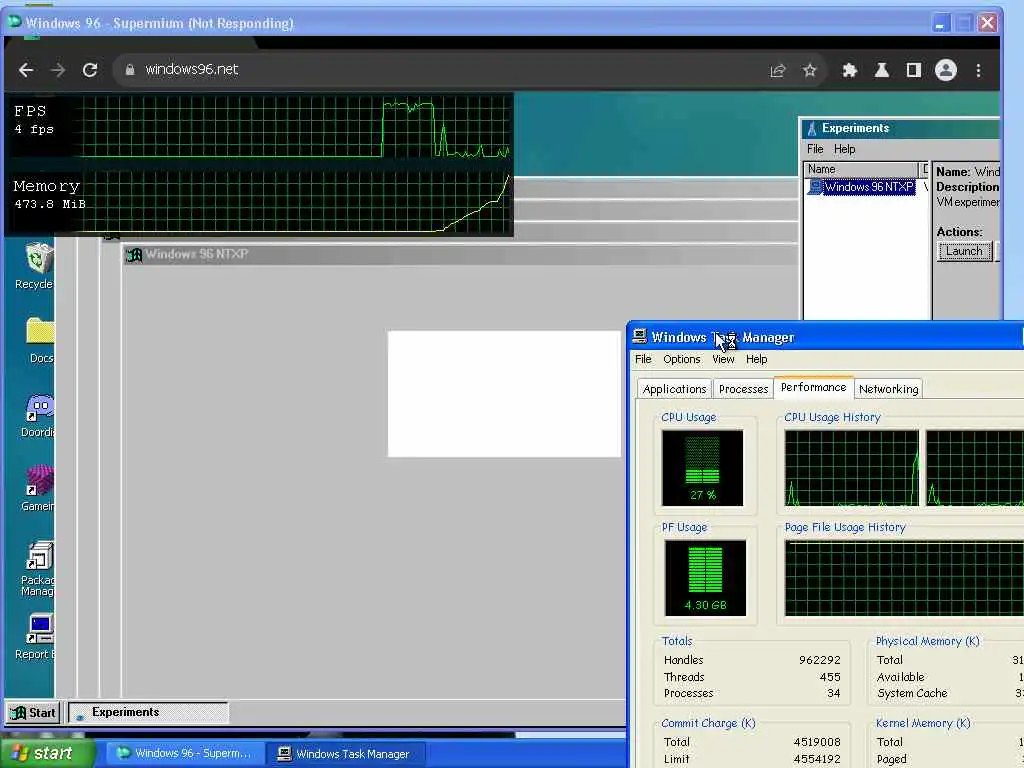Select the Windows 96 NTXP title bar
The width and height of the screenshot is (1024, 768).
coord(460,254)
